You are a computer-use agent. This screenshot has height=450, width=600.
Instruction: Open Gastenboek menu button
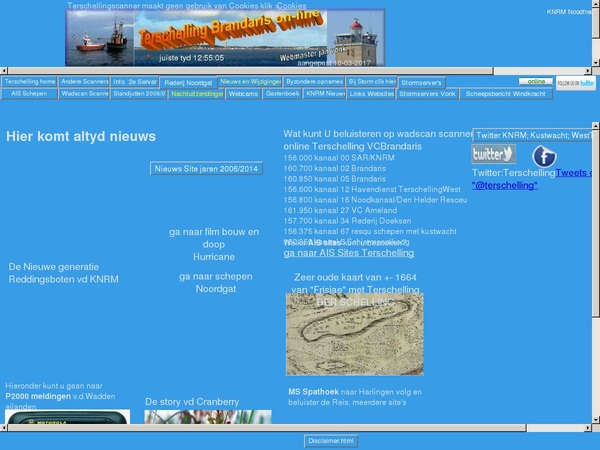(282, 94)
